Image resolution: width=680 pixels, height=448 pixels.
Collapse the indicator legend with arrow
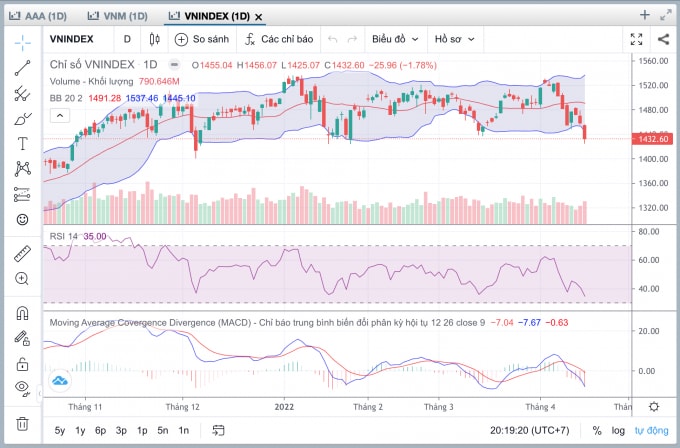(x=60, y=116)
